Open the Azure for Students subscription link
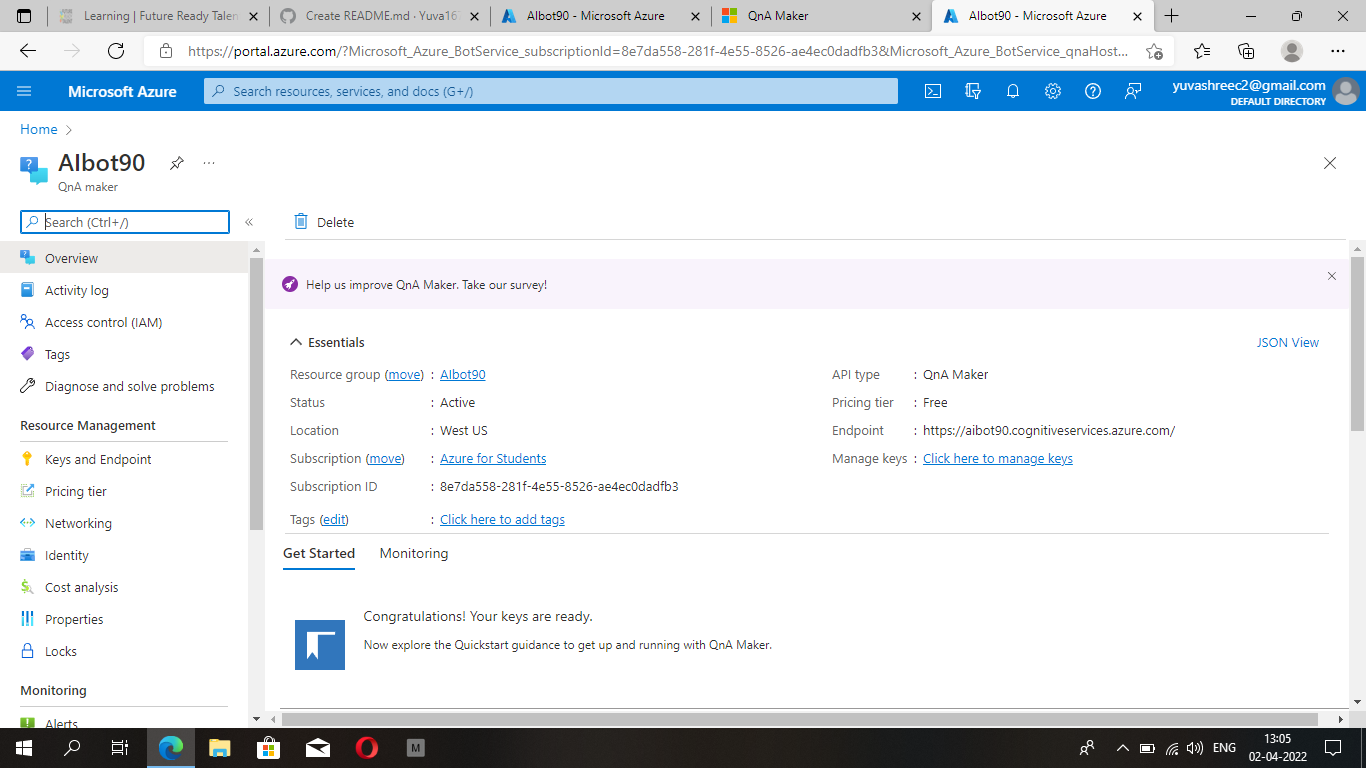The width and height of the screenshot is (1366, 768). (493, 459)
